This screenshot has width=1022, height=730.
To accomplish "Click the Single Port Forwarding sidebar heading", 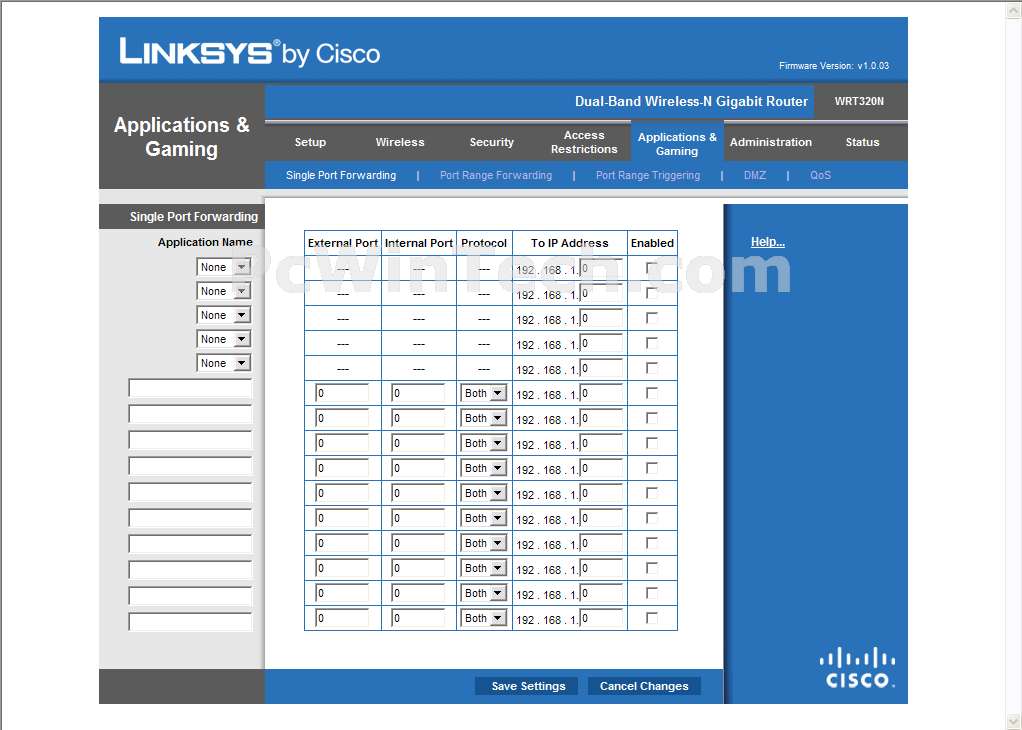I will [194, 216].
